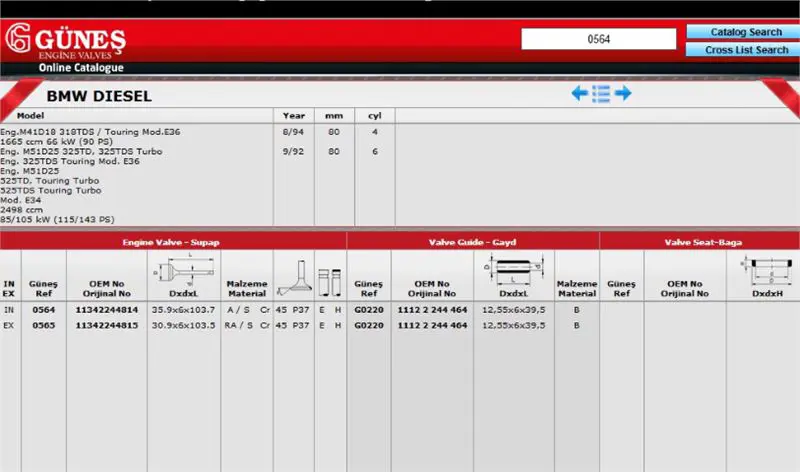Image resolution: width=800 pixels, height=472 pixels.
Task: Open the catalogue list view icon
Action: tap(601, 94)
